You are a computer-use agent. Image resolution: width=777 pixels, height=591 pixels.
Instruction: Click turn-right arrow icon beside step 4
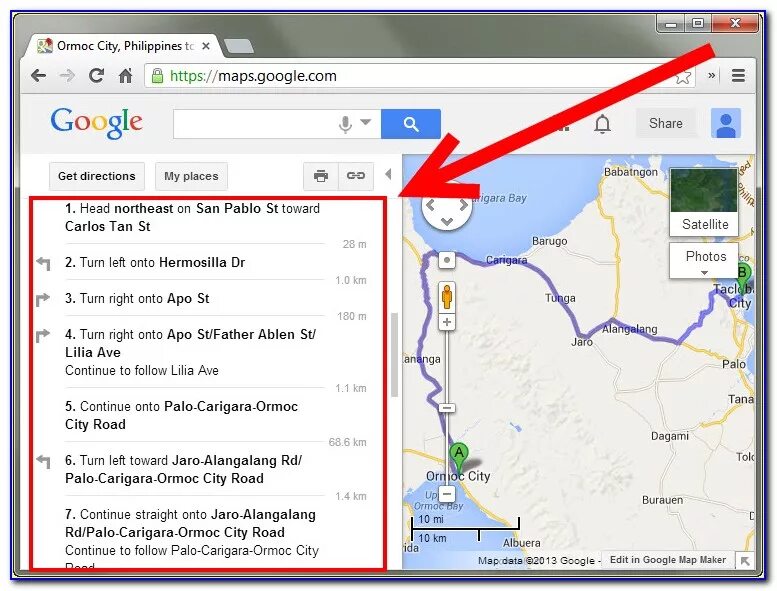coord(44,335)
